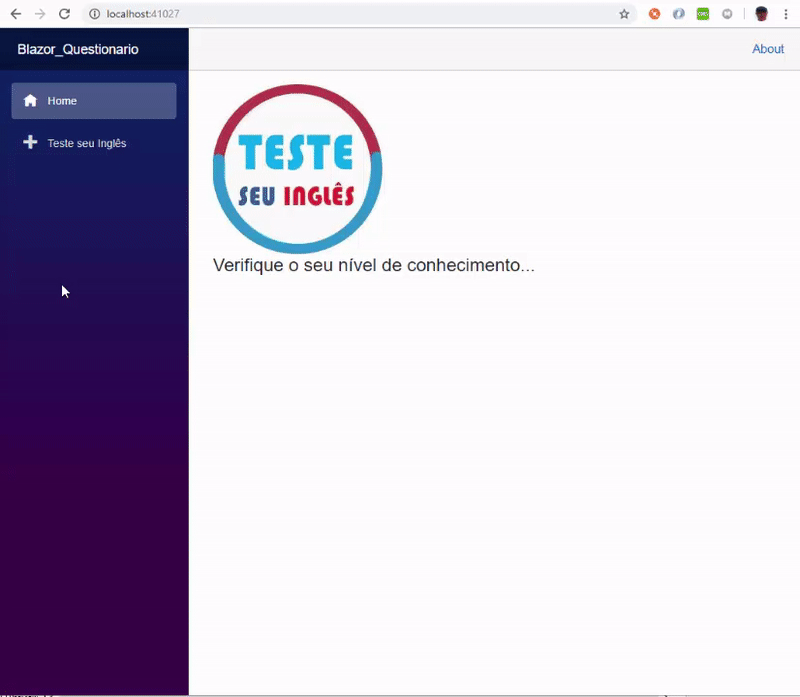Image resolution: width=800 pixels, height=697 pixels.
Task: Bookmark this page with star icon
Action: pyautogui.click(x=624, y=14)
